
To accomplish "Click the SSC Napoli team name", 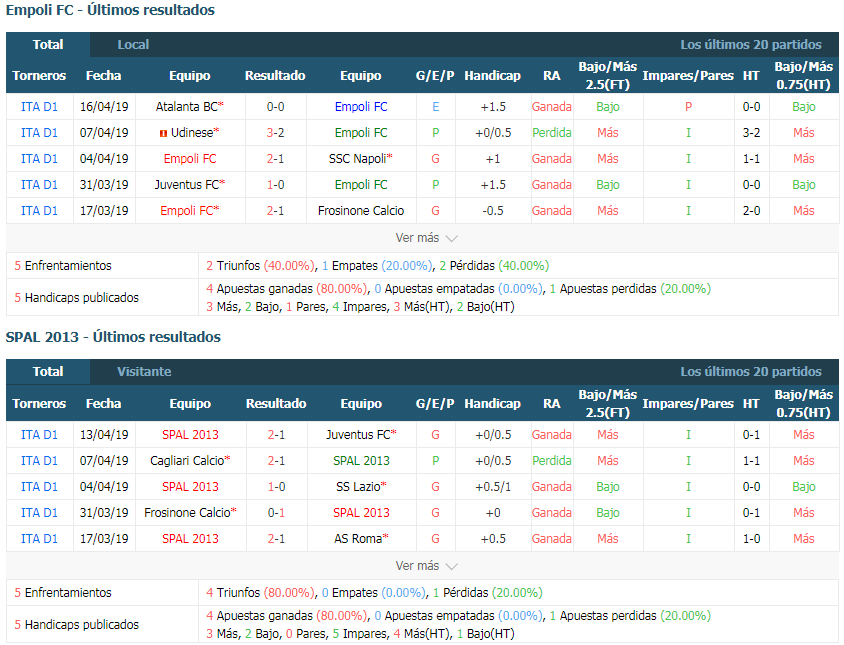I will pos(357,159).
